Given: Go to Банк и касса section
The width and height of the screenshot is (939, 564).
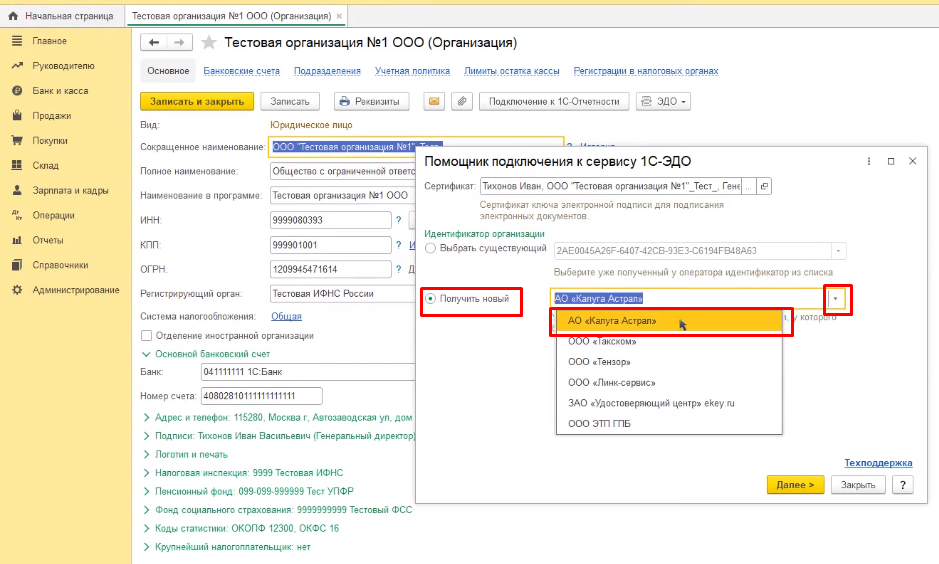Looking at the screenshot, I should [60, 91].
